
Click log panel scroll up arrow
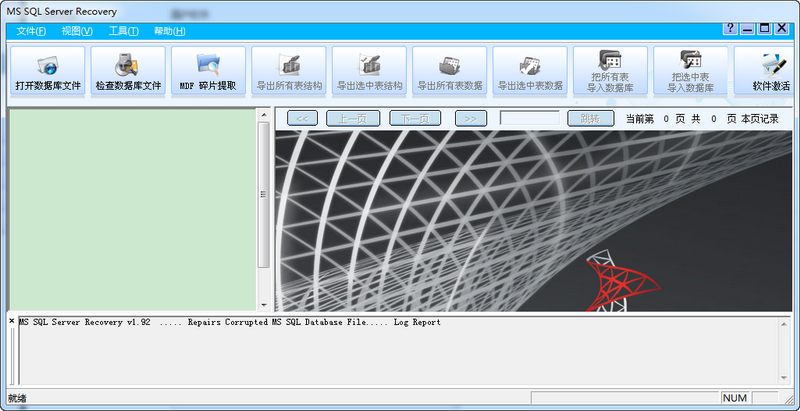[784, 323]
